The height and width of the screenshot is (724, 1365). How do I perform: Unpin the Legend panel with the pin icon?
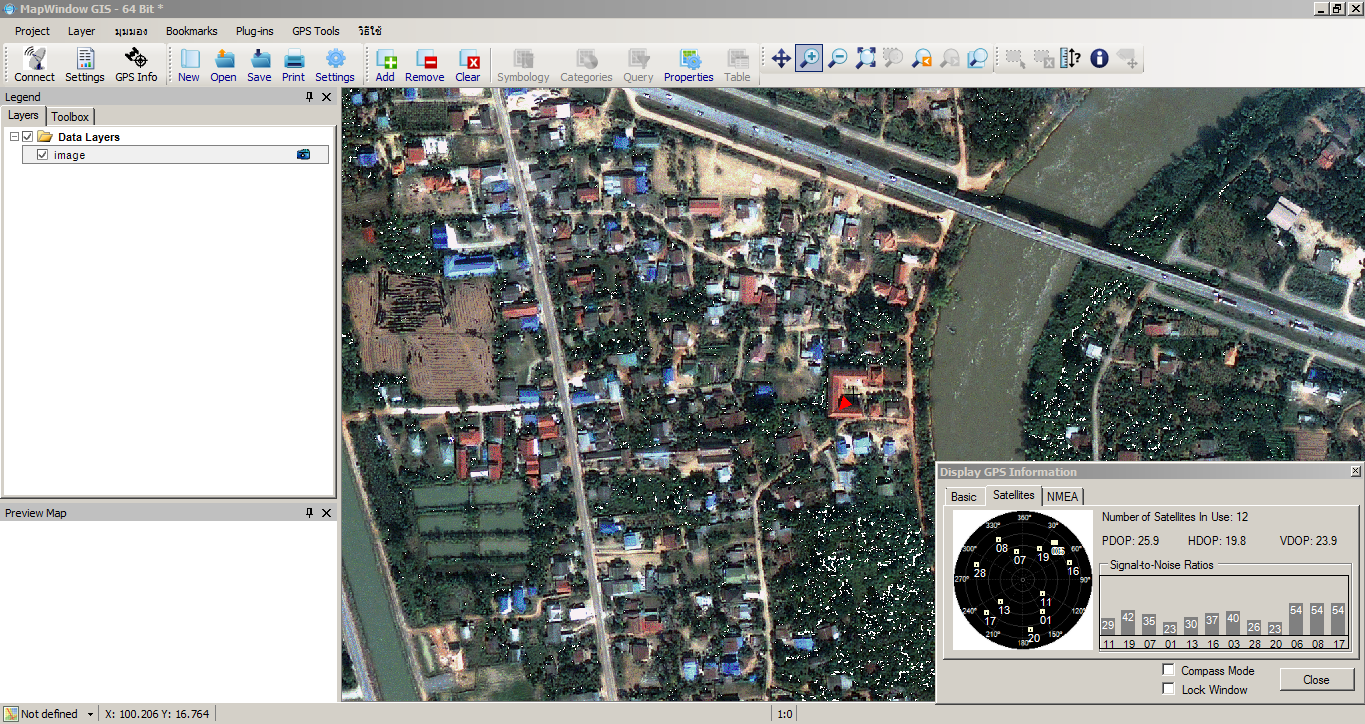coord(310,96)
